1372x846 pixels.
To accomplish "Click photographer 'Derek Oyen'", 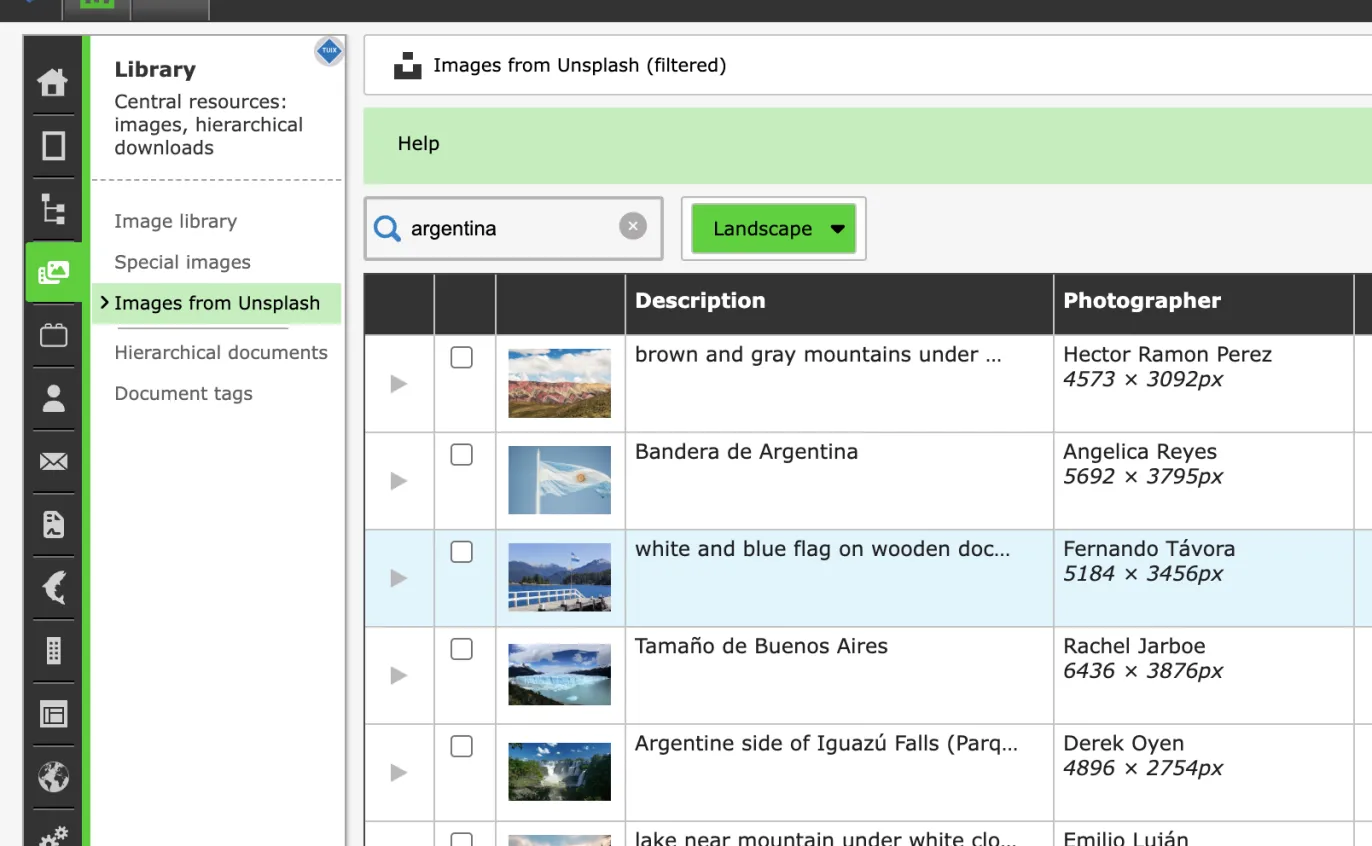I will [x=1123, y=743].
